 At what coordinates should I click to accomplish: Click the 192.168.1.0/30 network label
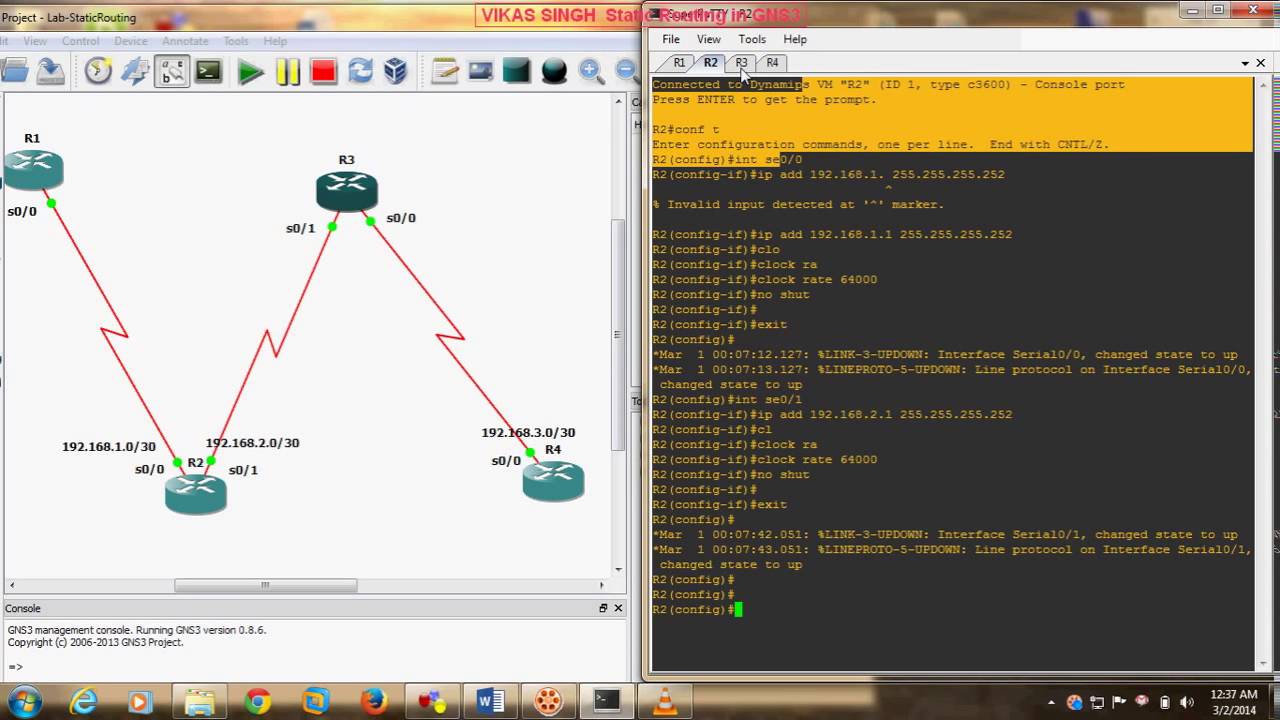[109, 447]
